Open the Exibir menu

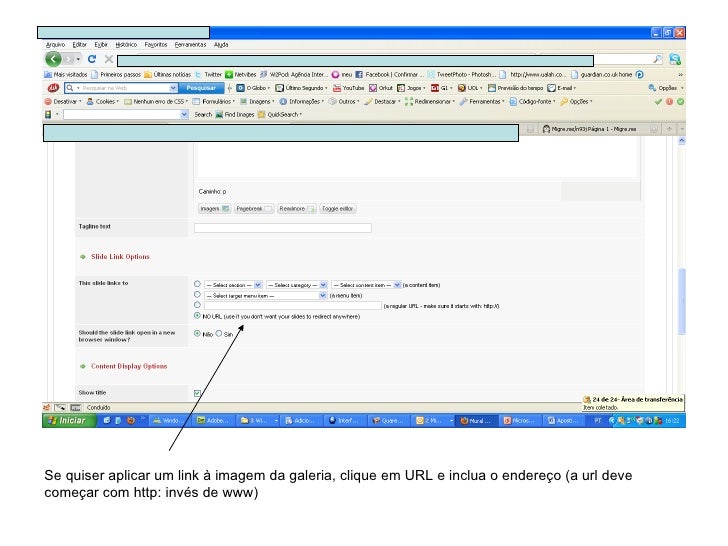click(101, 45)
